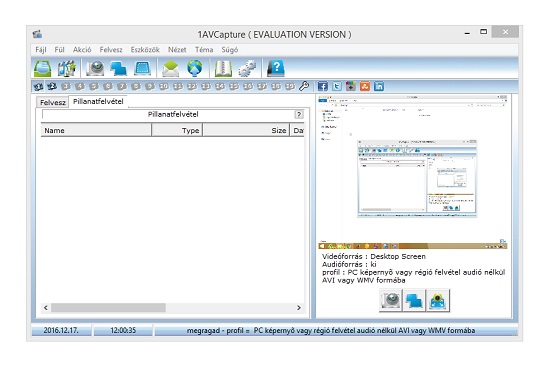The height and width of the screenshot is (367, 550).
Task: Select profile number 3 icon
Action: pyautogui.click(x=66, y=86)
